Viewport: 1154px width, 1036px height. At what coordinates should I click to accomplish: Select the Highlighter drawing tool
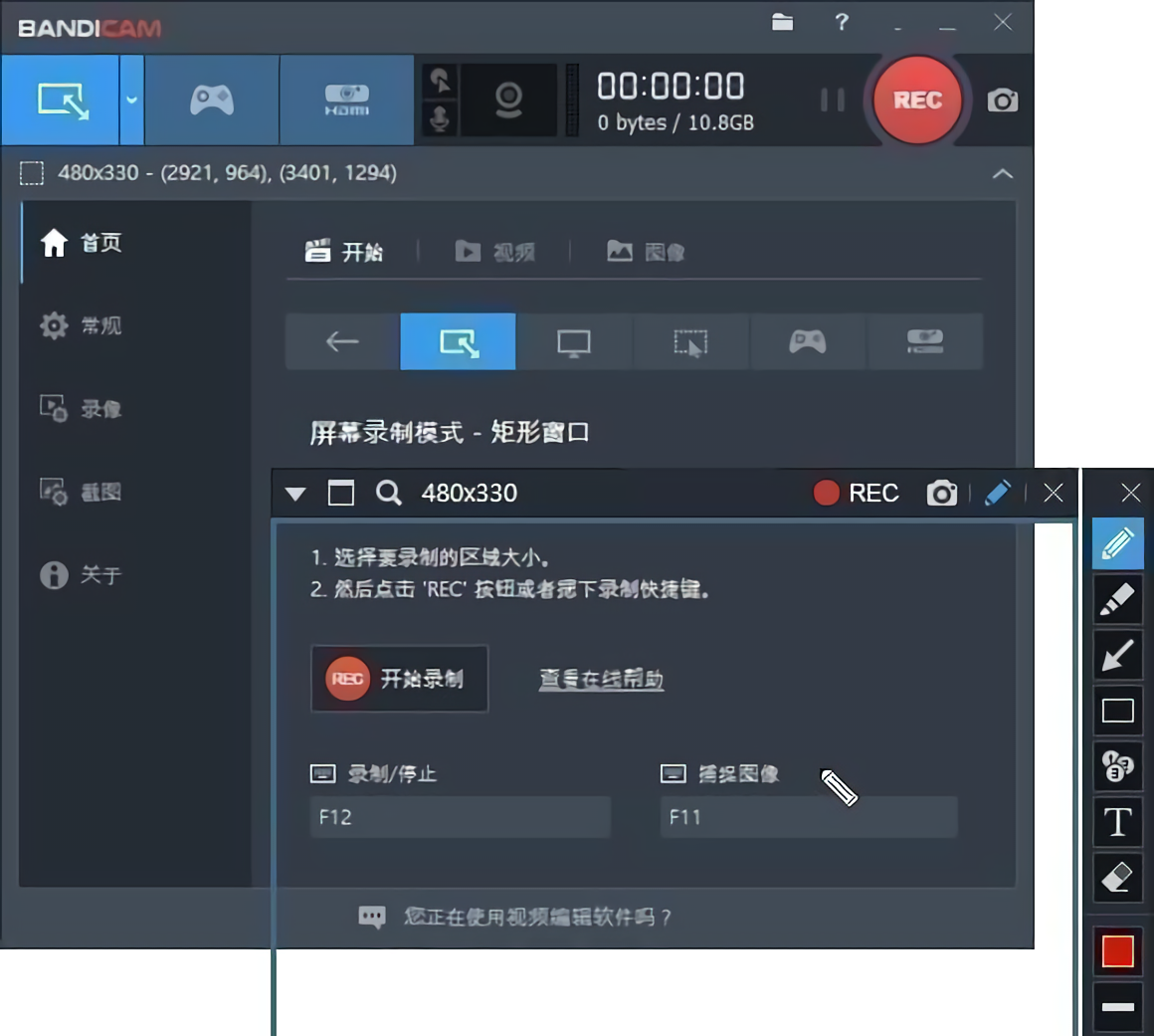(x=1117, y=599)
